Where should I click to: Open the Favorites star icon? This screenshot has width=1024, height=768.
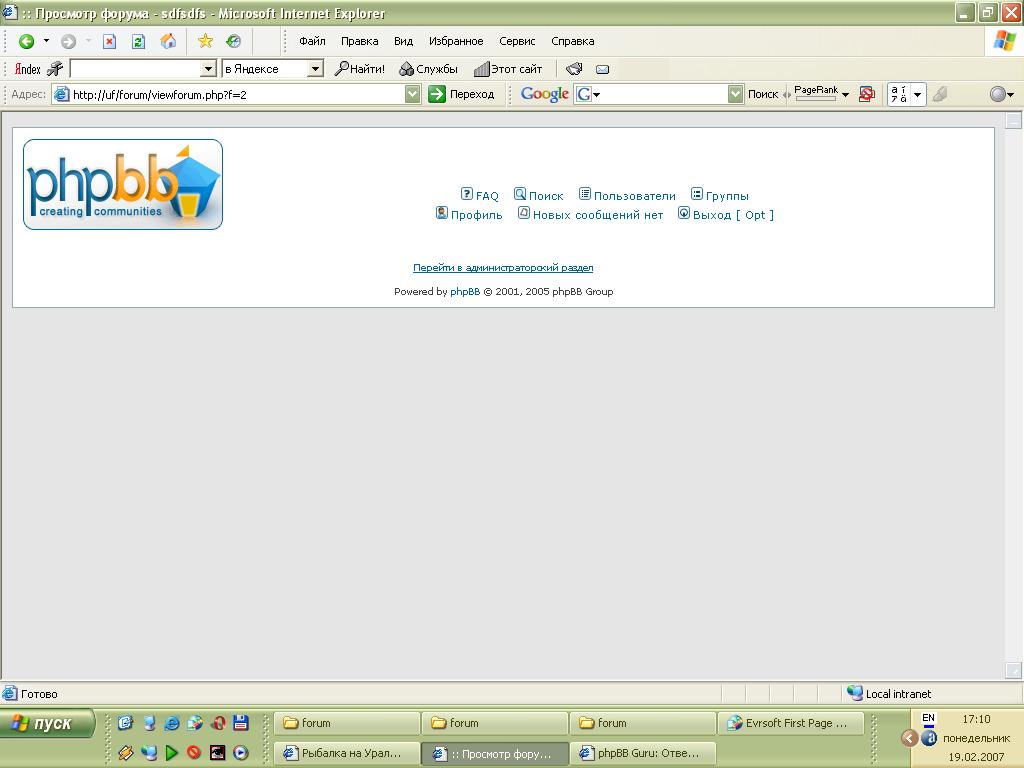pyautogui.click(x=205, y=41)
